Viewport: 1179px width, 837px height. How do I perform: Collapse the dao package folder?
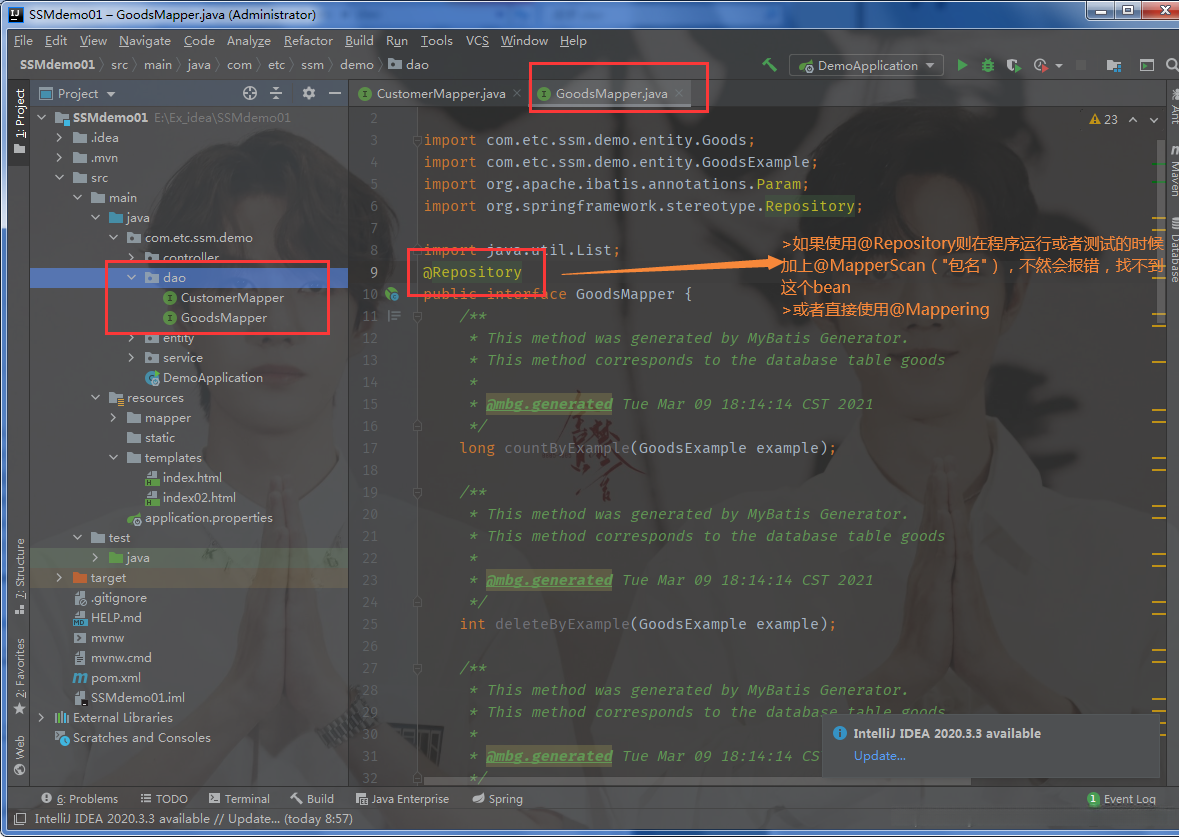(132, 278)
